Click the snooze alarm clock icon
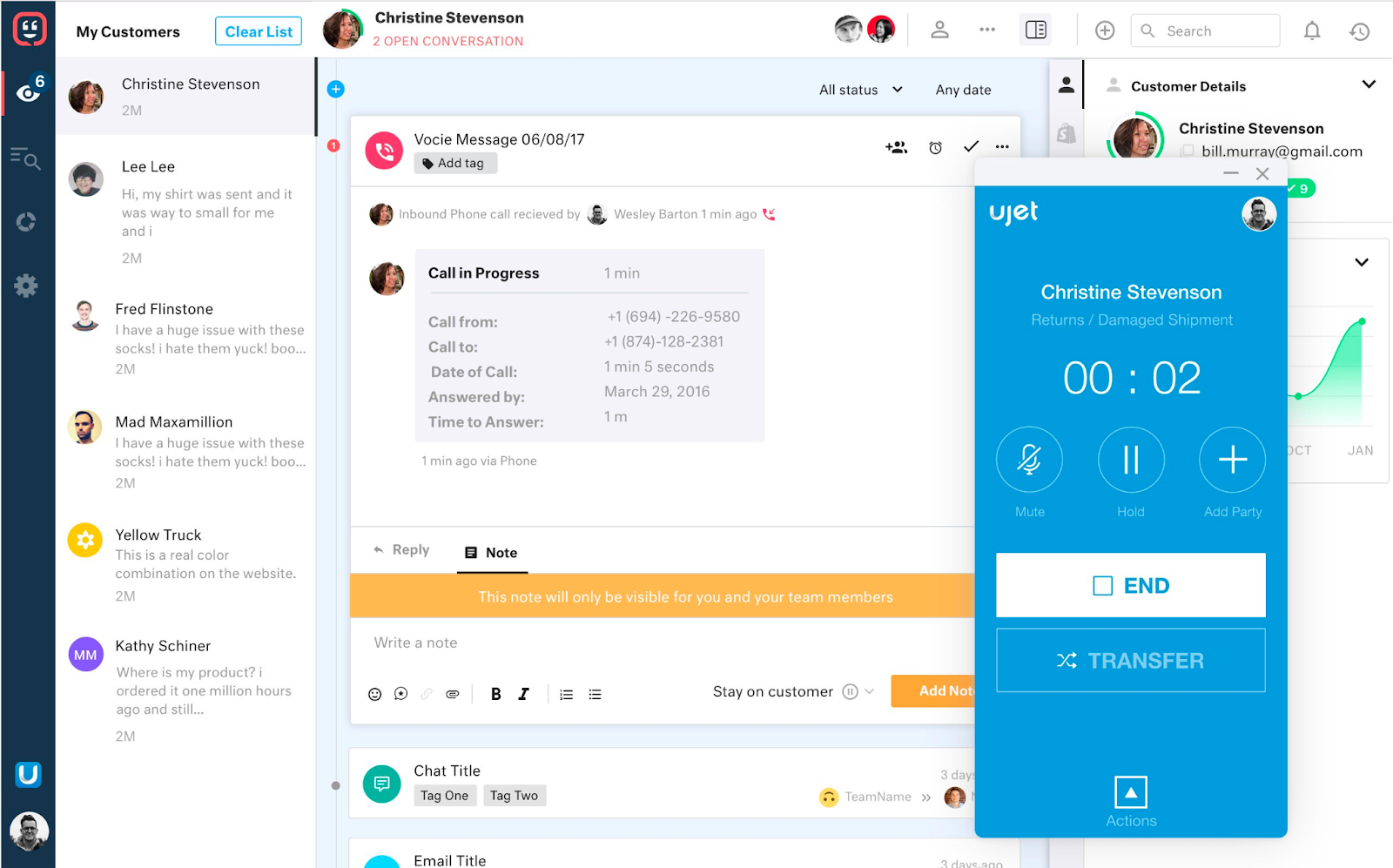 pos(935,147)
